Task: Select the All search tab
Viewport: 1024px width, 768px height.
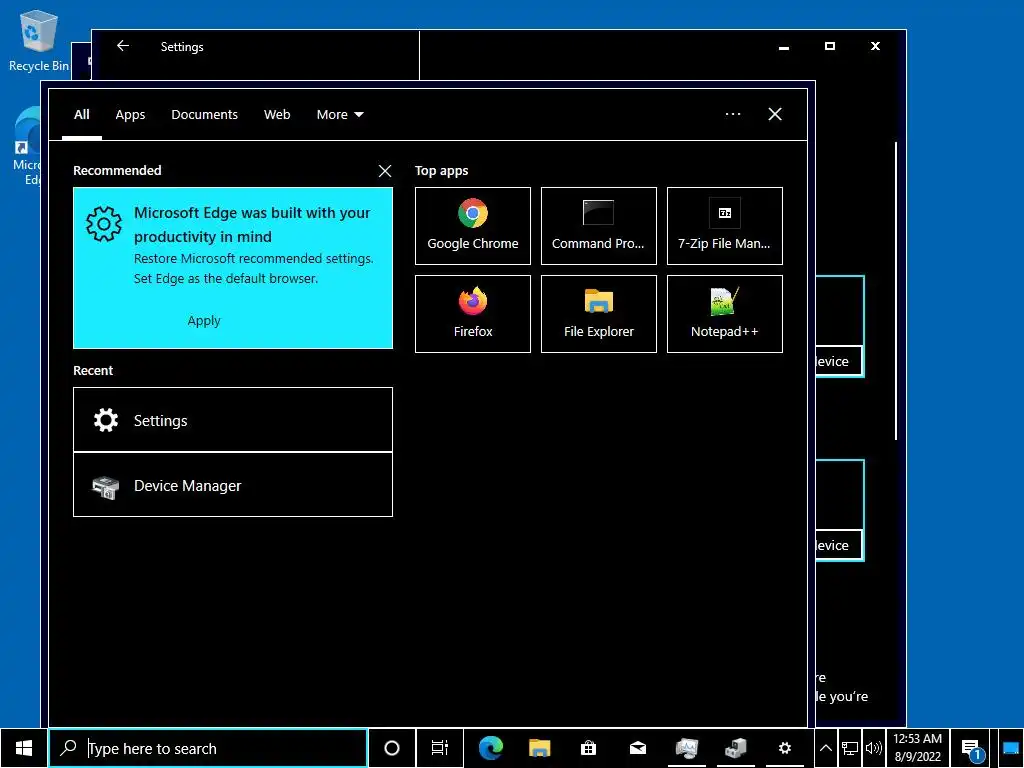Action: pyautogui.click(x=82, y=114)
